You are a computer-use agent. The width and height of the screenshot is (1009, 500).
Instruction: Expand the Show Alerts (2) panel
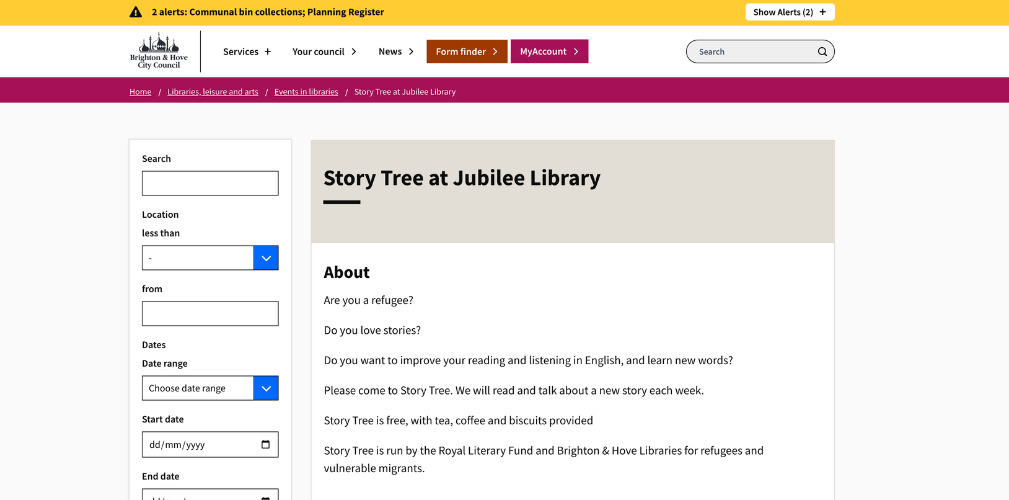(789, 12)
